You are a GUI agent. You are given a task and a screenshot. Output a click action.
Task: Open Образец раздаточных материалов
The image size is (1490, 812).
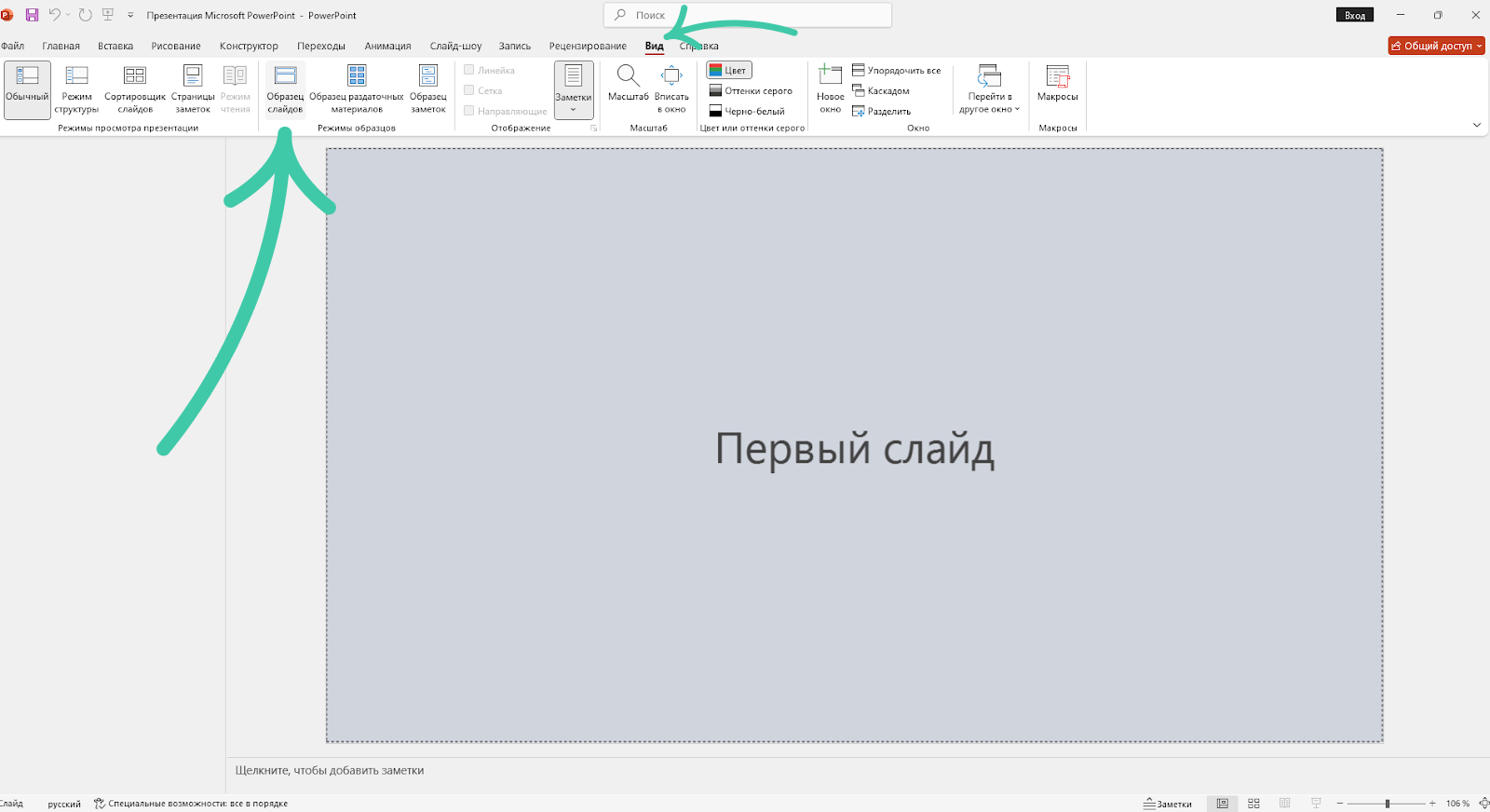tap(357, 90)
